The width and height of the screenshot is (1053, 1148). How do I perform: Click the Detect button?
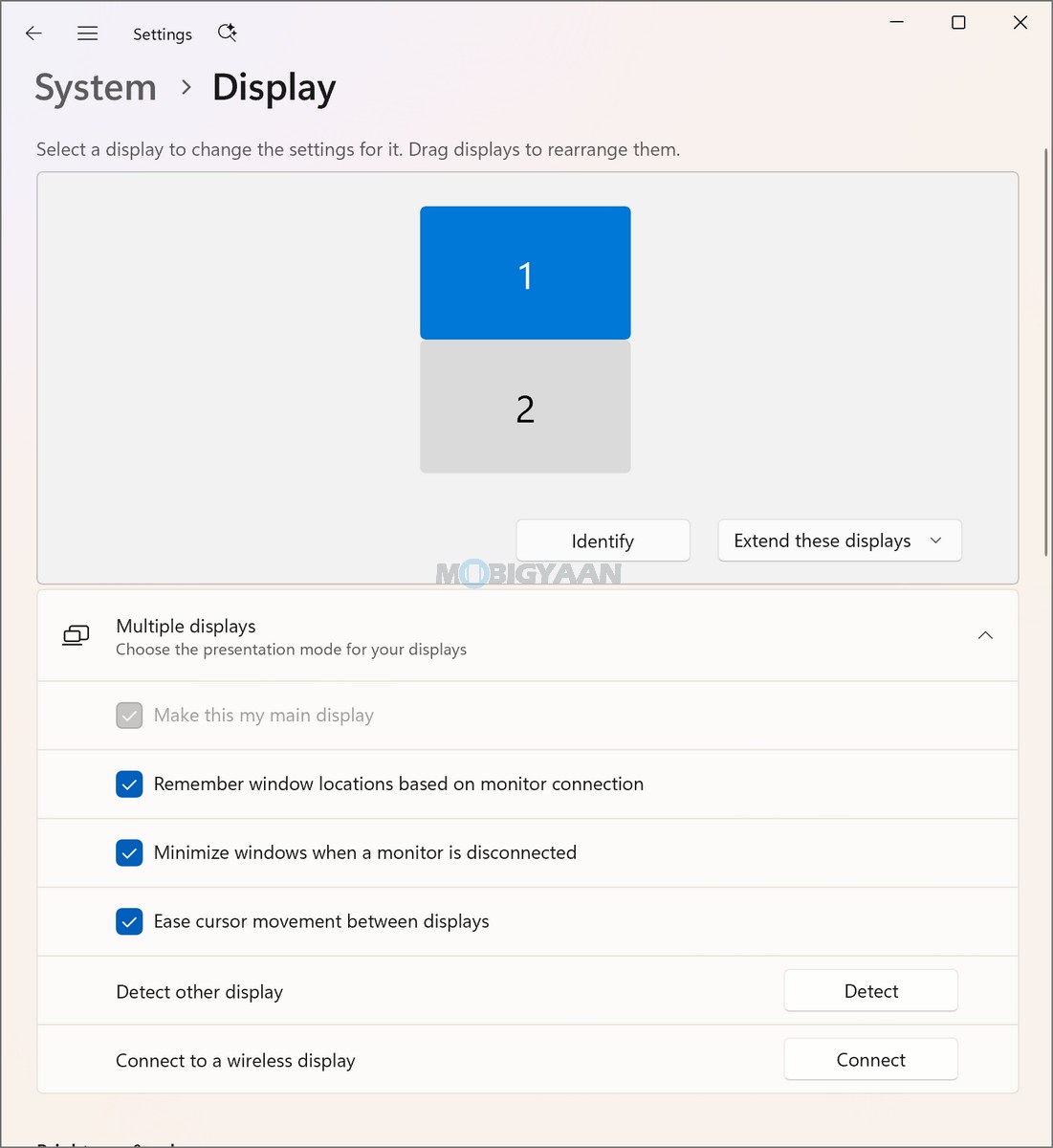870,991
